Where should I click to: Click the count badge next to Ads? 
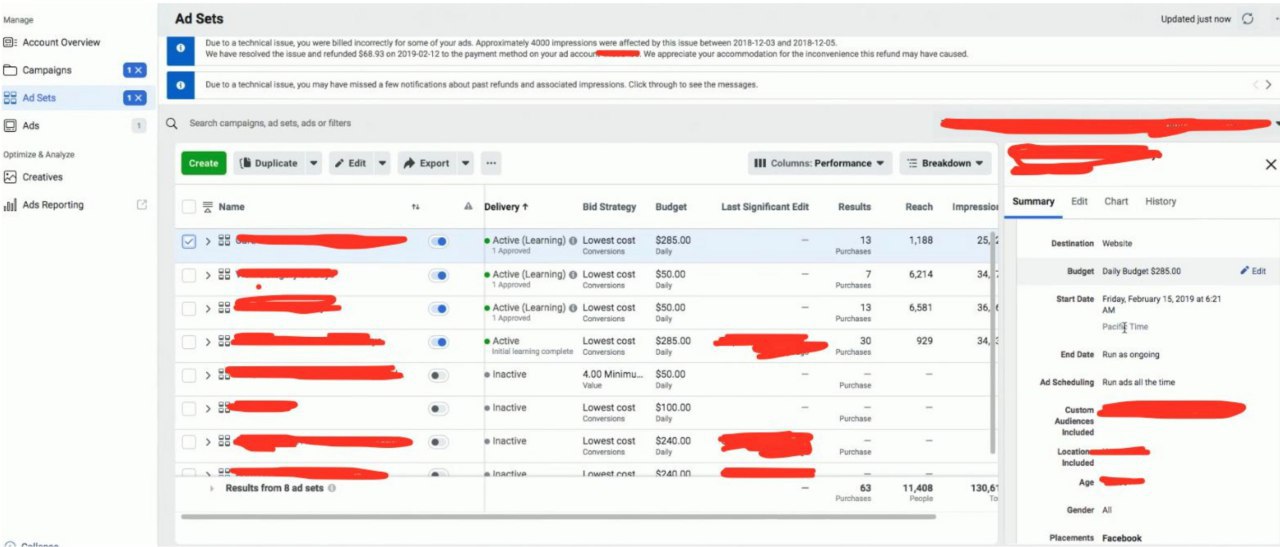point(139,126)
